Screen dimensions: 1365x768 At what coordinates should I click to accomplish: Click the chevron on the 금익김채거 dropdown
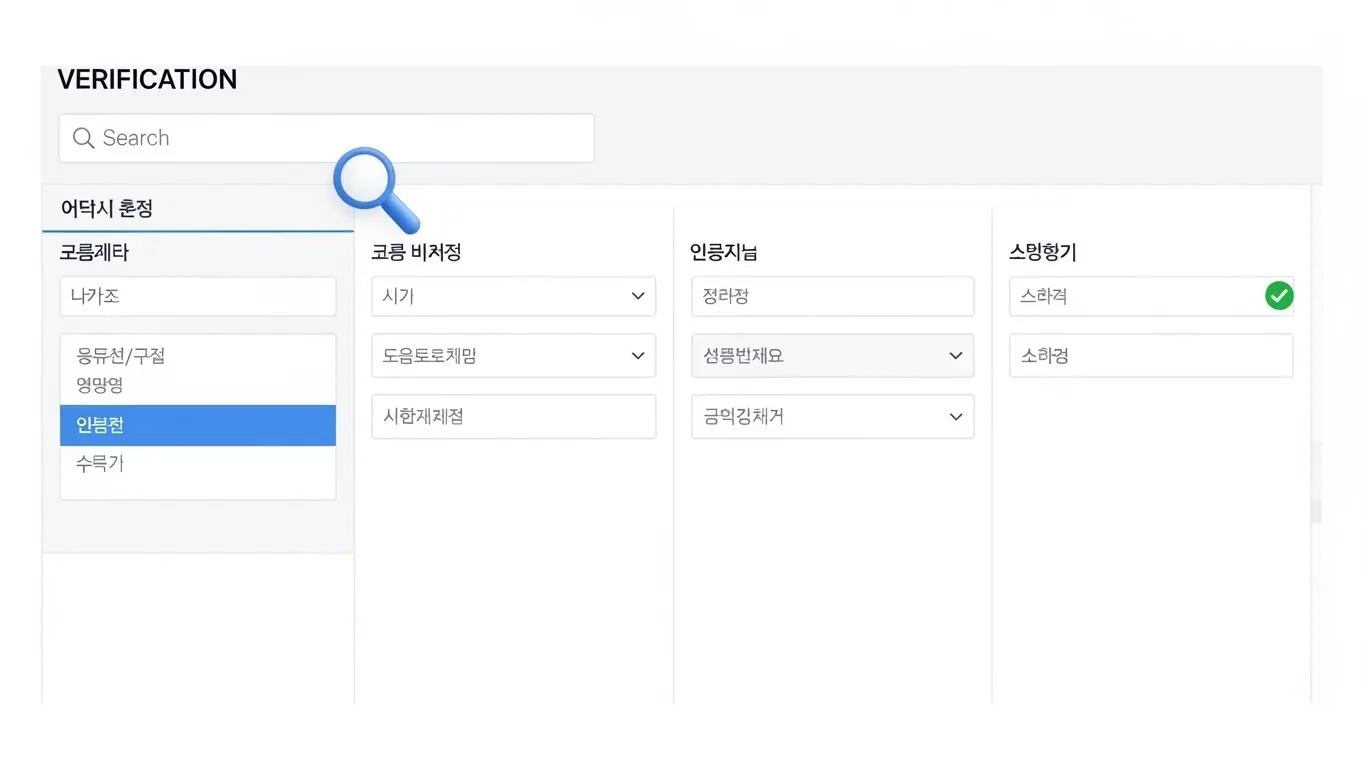tap(957, 417)
